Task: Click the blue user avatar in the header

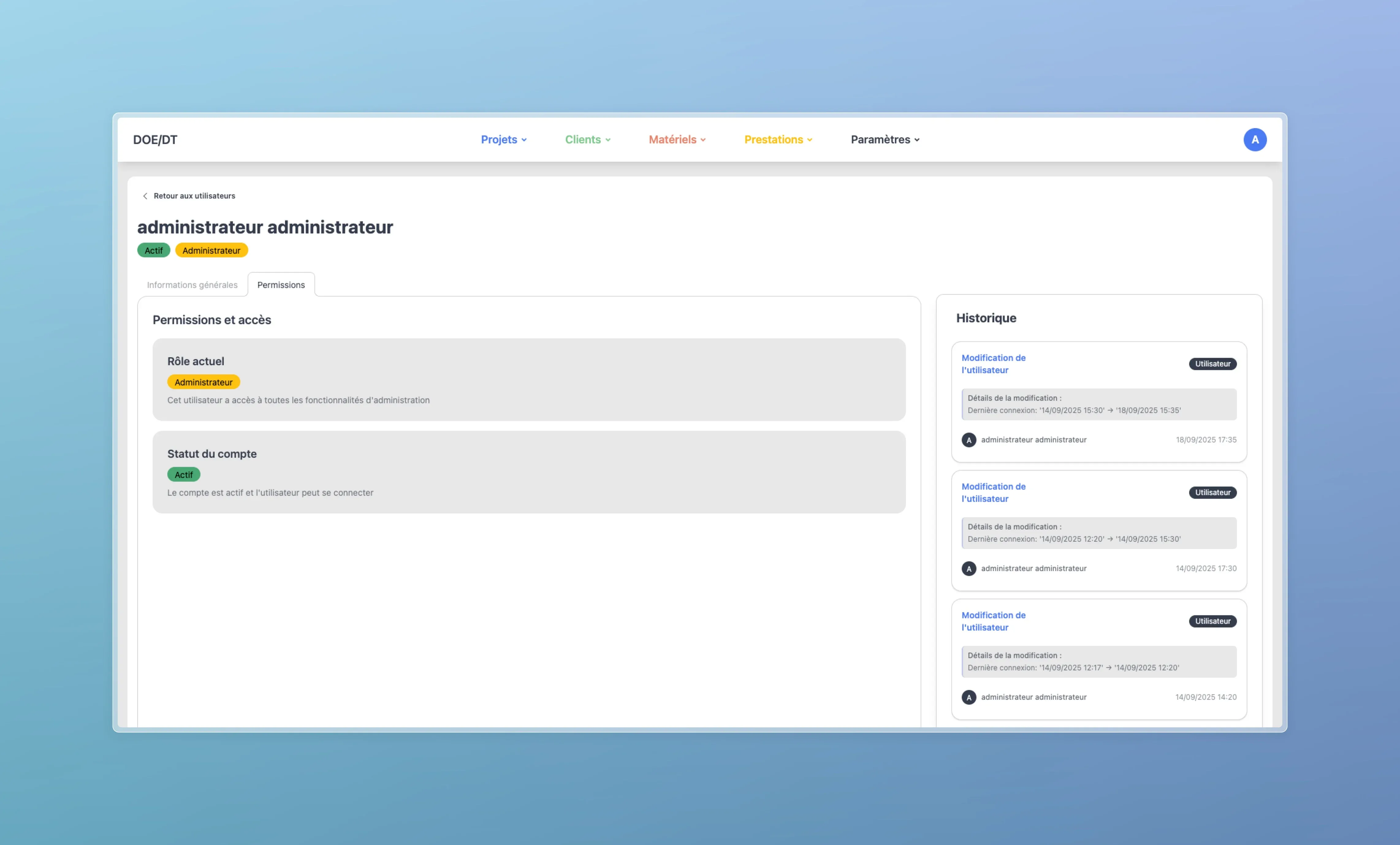Action: coord(1254,140)
